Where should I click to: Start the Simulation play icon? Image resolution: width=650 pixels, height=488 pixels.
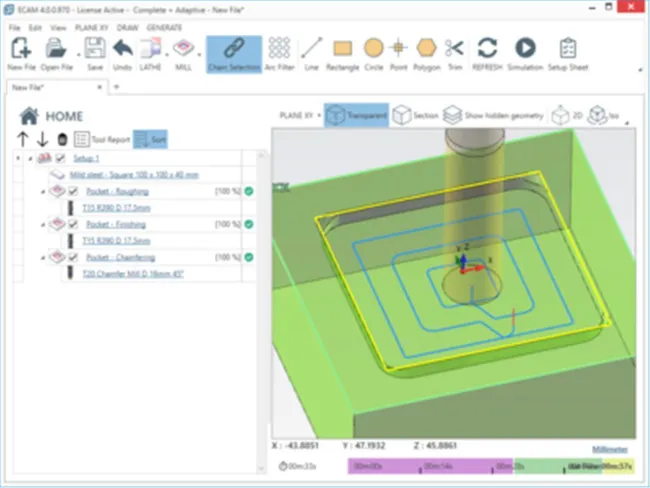[x=525, y=48]
